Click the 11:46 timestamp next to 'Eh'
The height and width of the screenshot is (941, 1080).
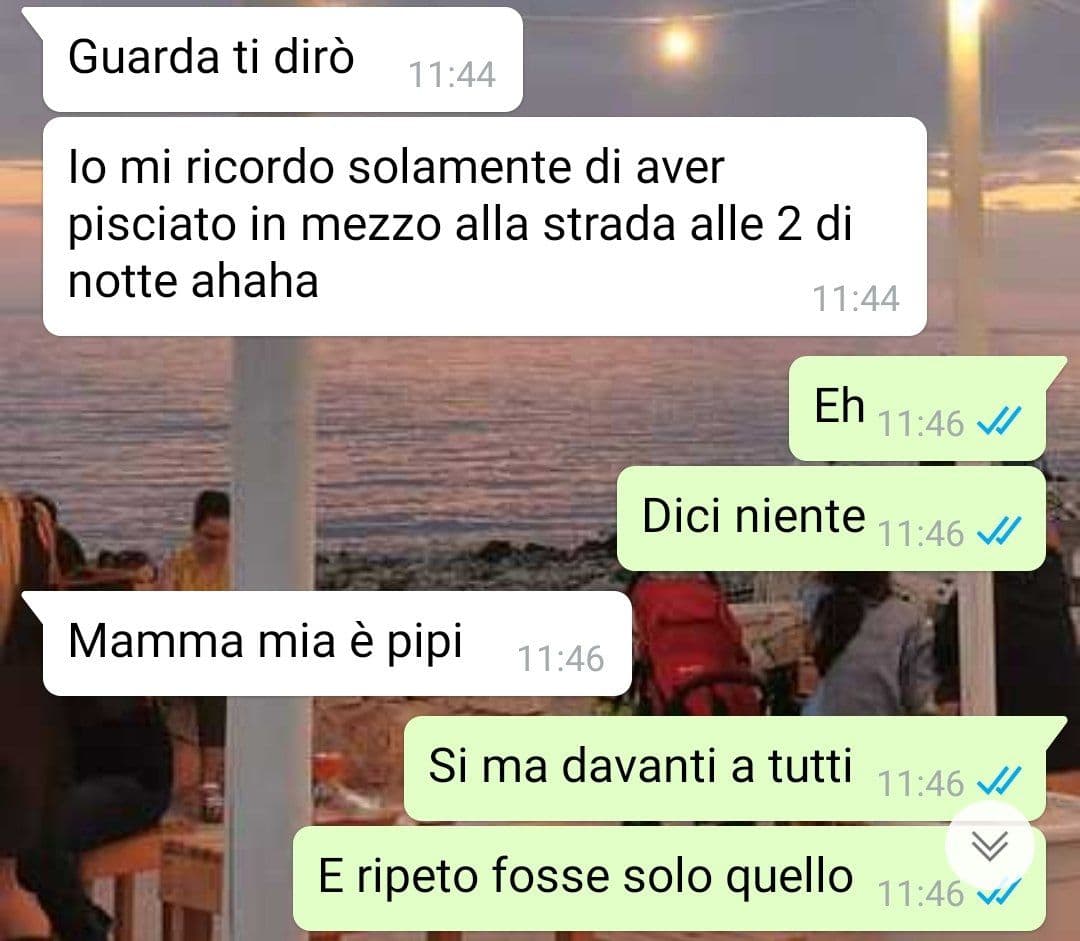tap(921, 423)
